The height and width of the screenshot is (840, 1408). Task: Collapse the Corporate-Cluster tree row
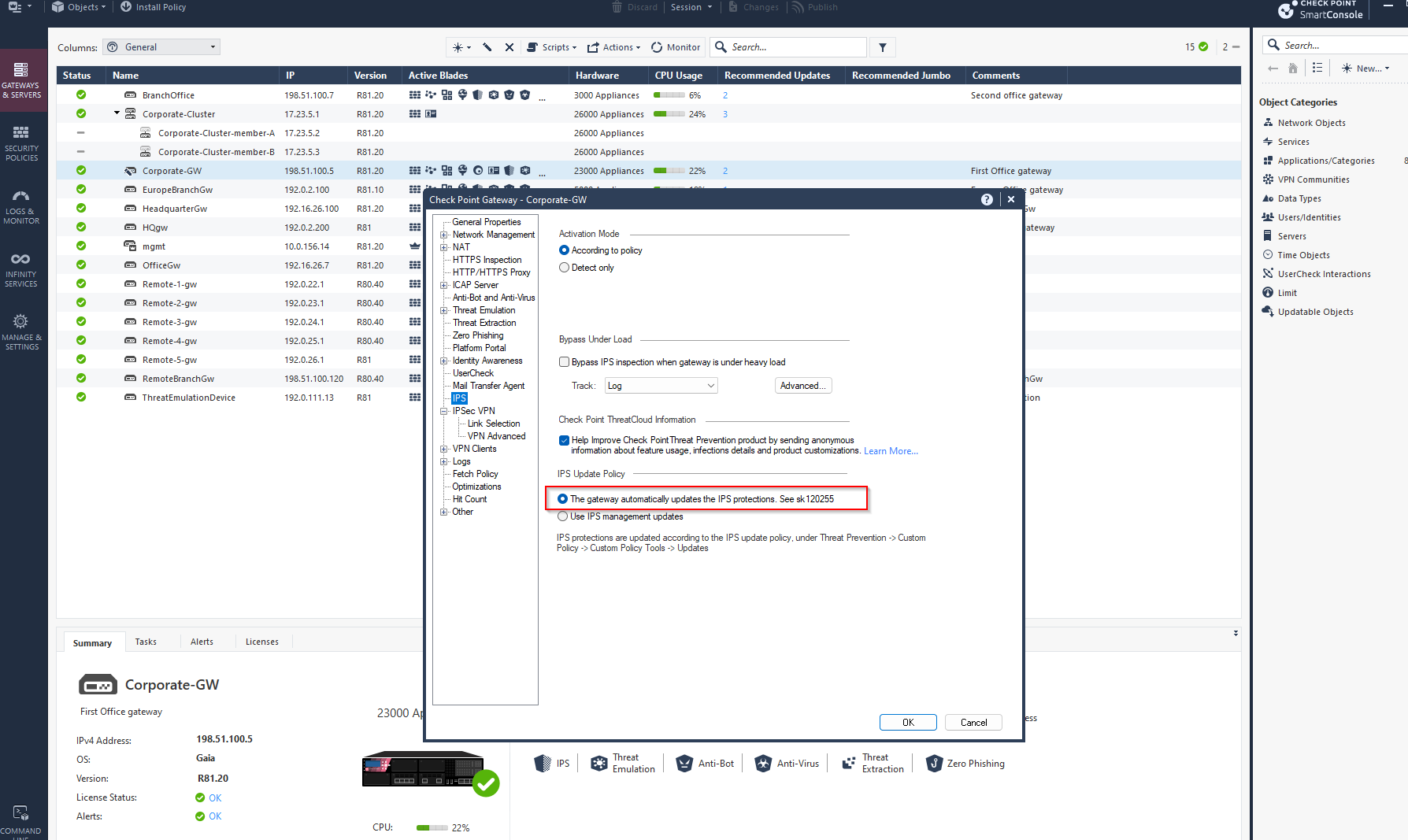116,113
